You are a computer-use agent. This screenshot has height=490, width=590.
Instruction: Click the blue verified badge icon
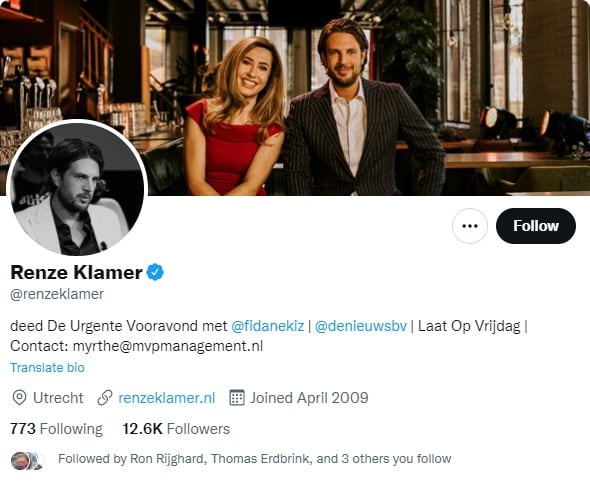pos(155,272)
